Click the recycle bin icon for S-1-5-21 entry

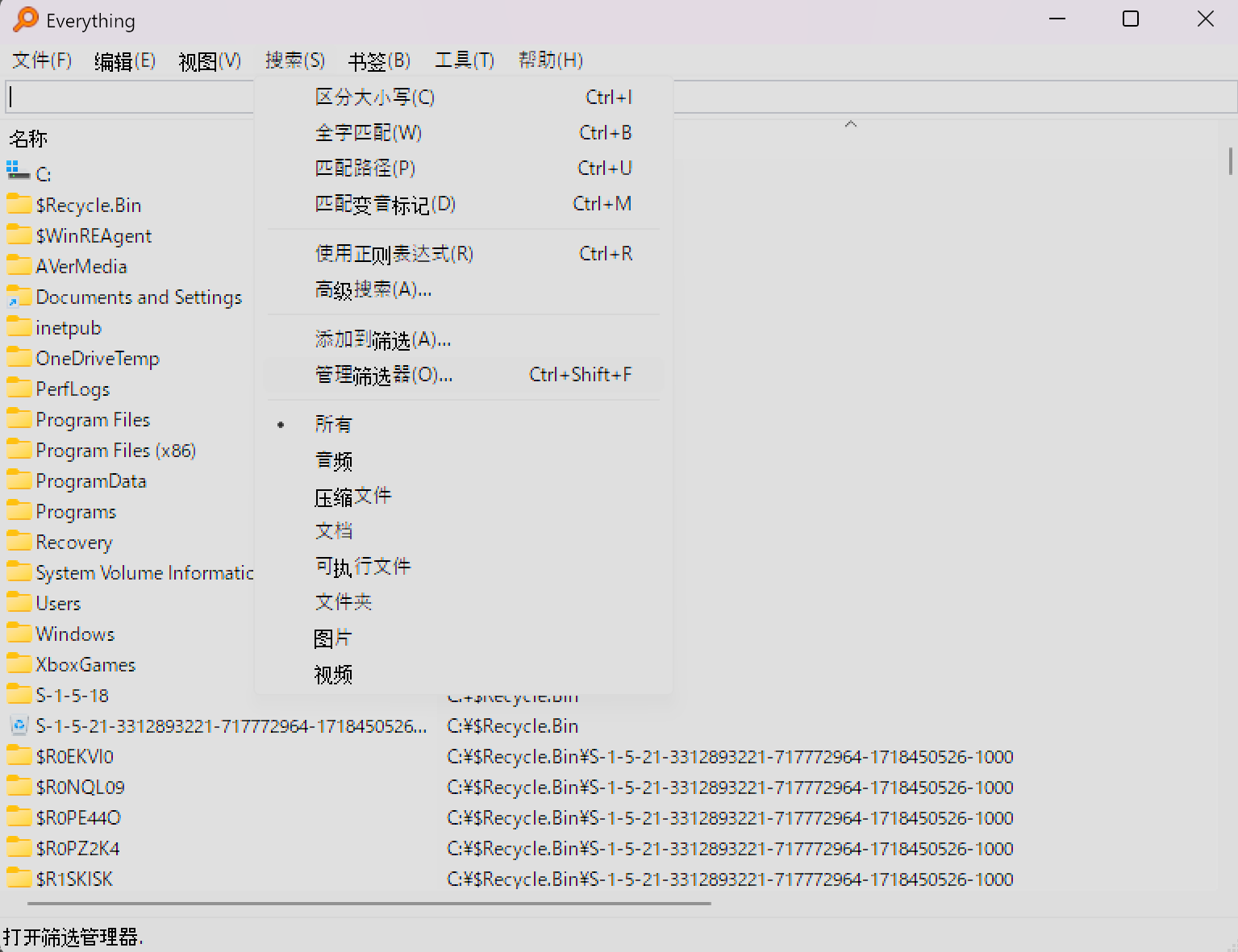[x=19, y=725]
